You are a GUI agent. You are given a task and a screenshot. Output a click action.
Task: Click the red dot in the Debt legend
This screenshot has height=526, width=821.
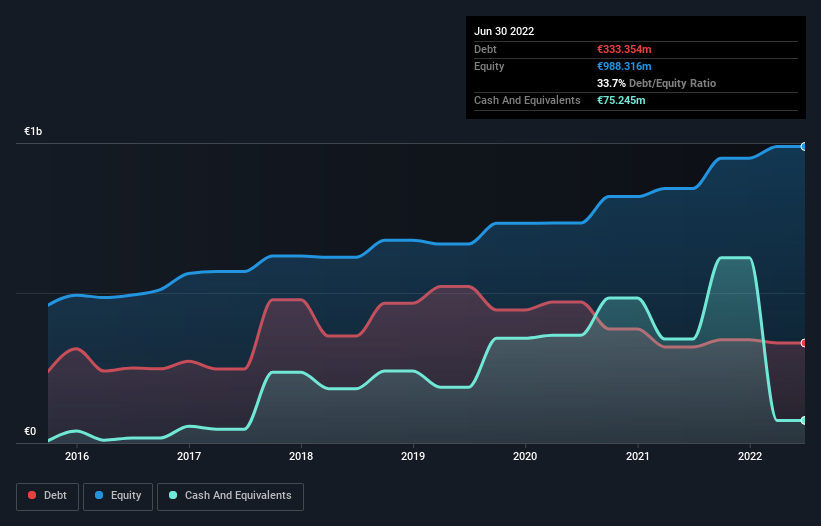(x=32, y=495)
